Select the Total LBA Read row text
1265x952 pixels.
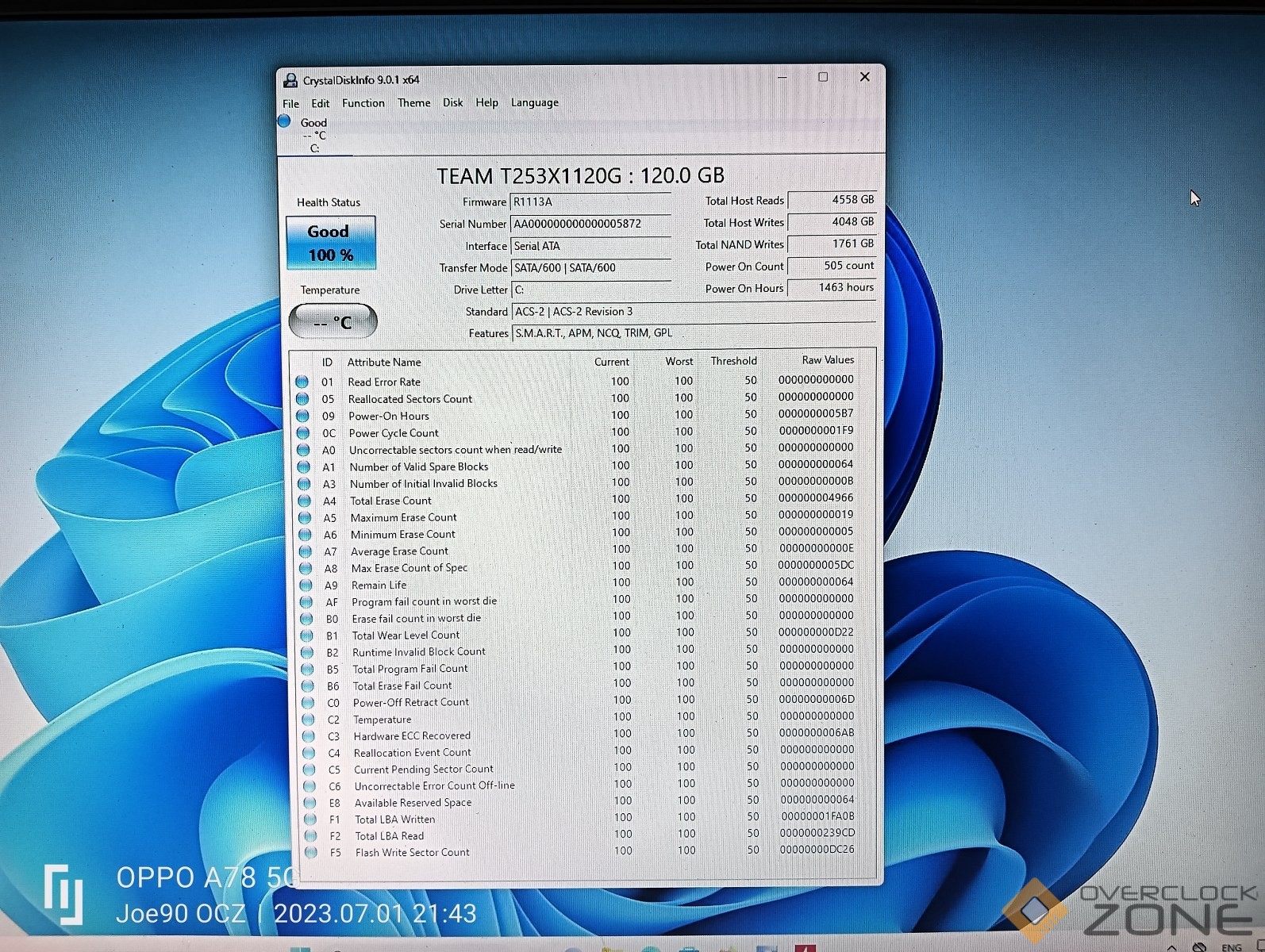click(390, 836)
